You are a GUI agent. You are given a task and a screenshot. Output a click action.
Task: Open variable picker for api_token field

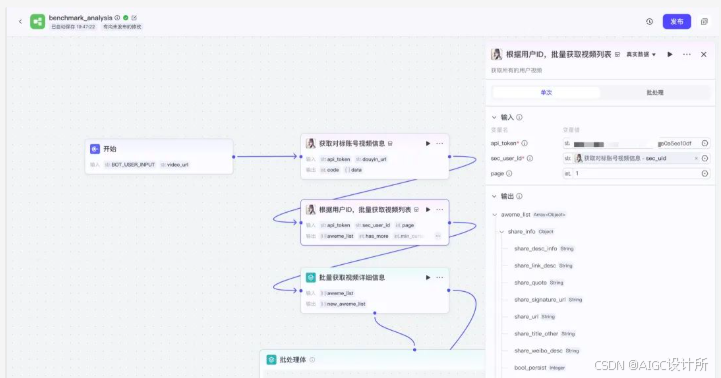(704, 143)
